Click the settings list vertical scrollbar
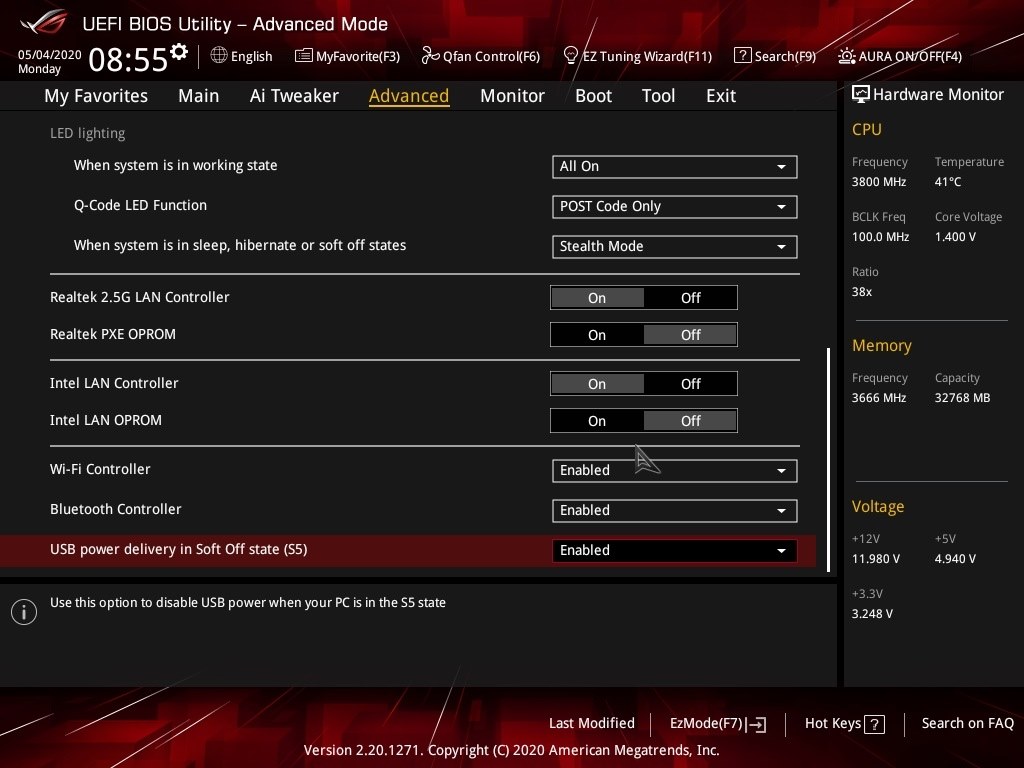The image size is (1024, 768). (828, 460)
